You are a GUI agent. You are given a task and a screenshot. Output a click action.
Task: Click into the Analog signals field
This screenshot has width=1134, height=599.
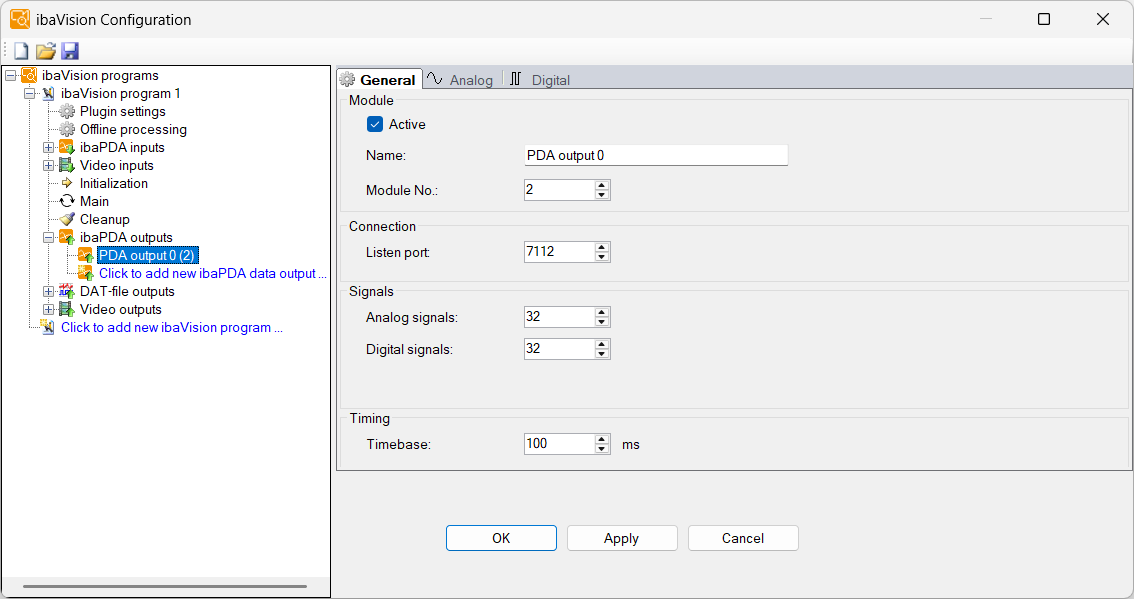pos(559,317)
